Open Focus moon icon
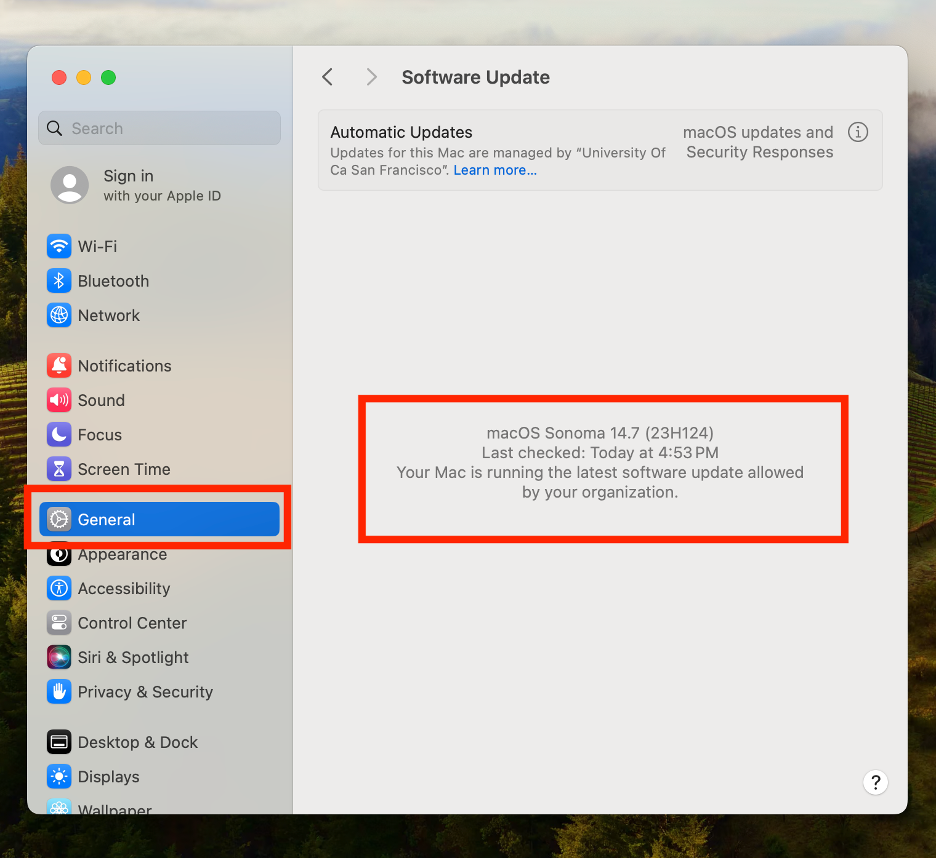Image resolution: width=936 pixels, height=858 pixels. (x=59, y=435)
